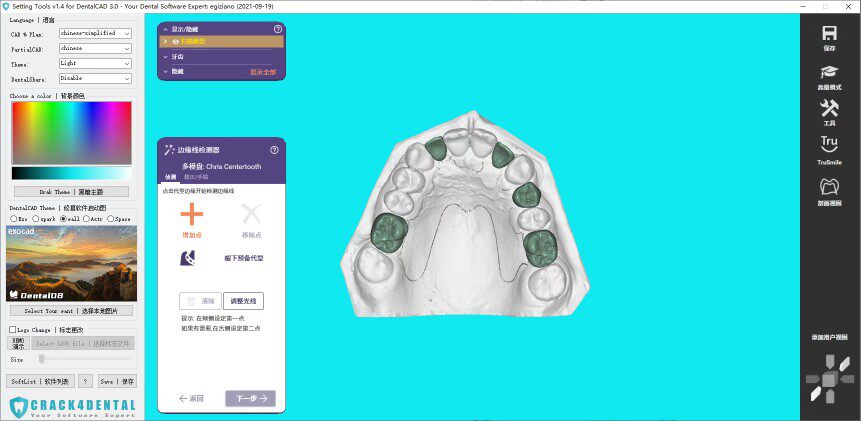Click the Clear (清除) button
This screenshot has width=861, height=421.
[x=200, y=301]
